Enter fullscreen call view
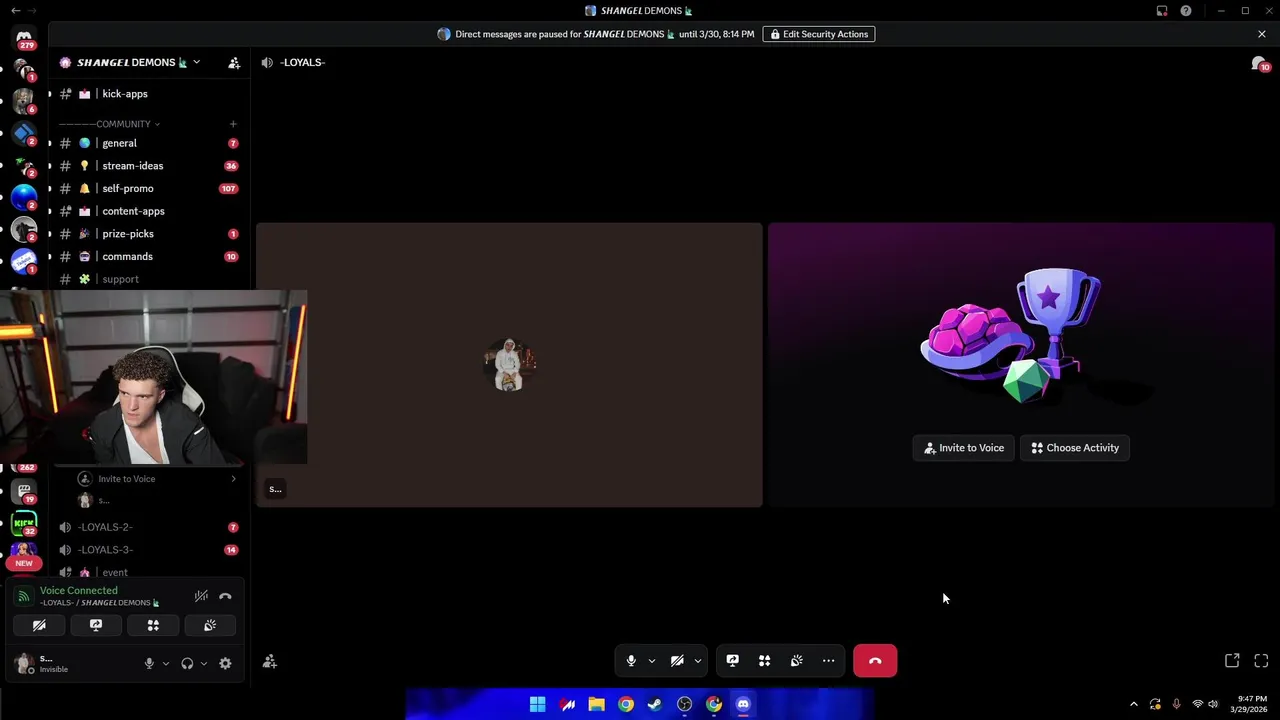The height and width of the screenshot is (720, 1280). 1261,661
